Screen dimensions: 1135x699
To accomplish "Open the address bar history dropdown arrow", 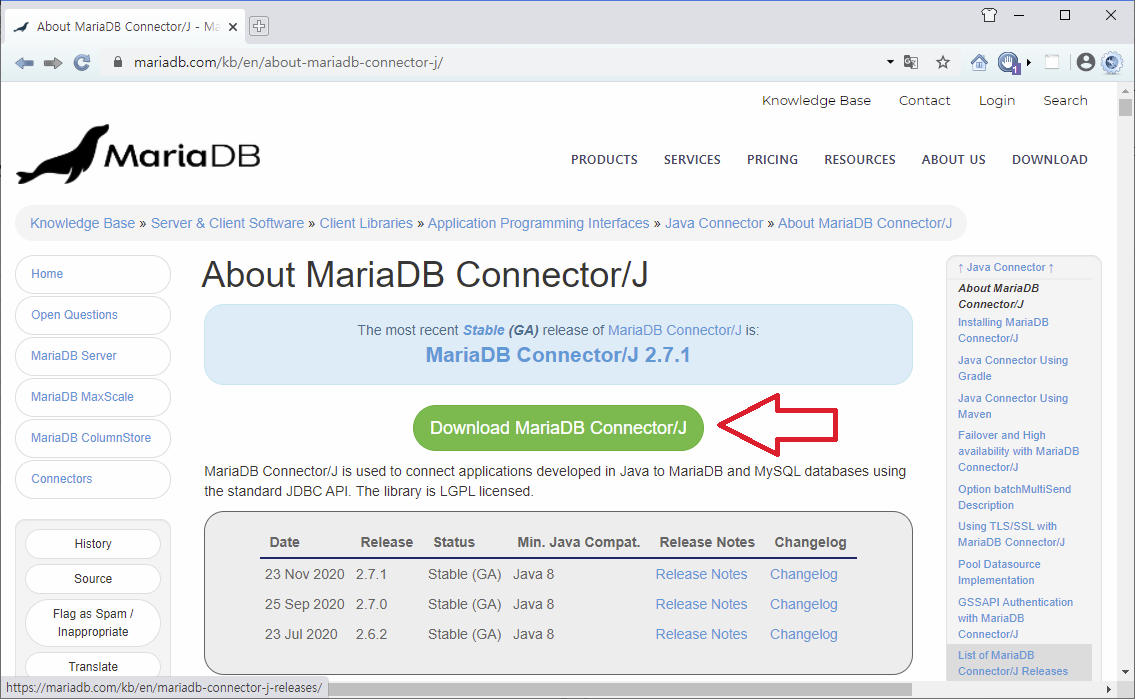I will (x=890, y=62).
